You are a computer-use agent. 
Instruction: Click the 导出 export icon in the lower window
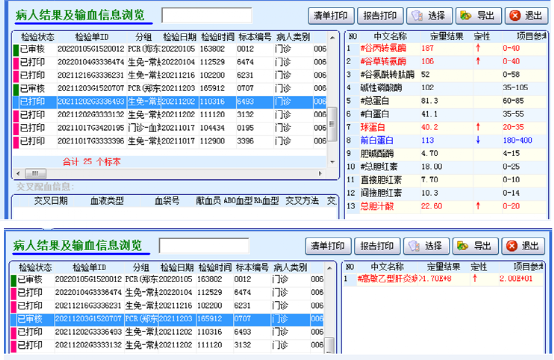click(x=463, y=246)
